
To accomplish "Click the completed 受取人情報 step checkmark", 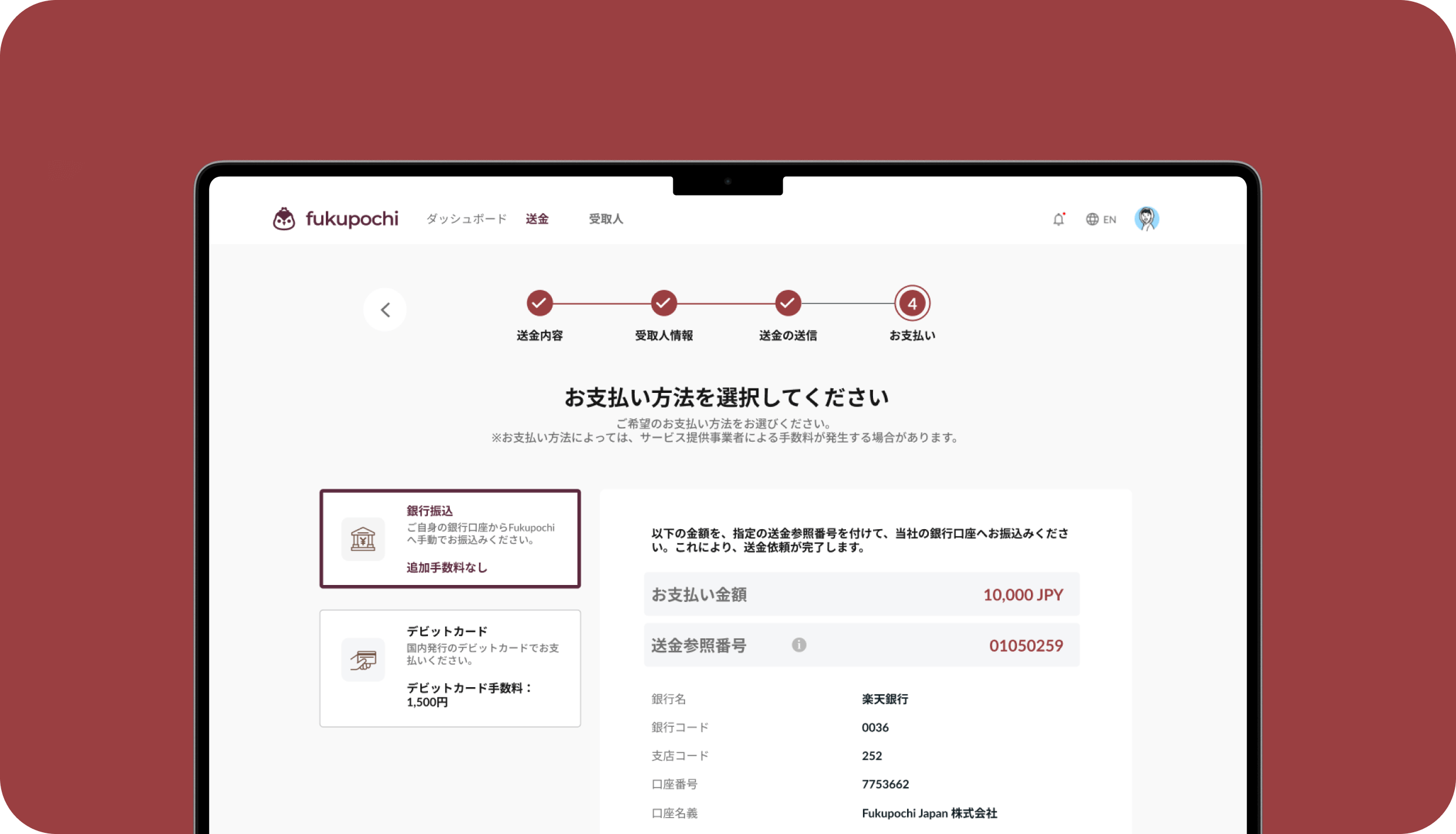I will pyautogui.click(x=663, y=303).
